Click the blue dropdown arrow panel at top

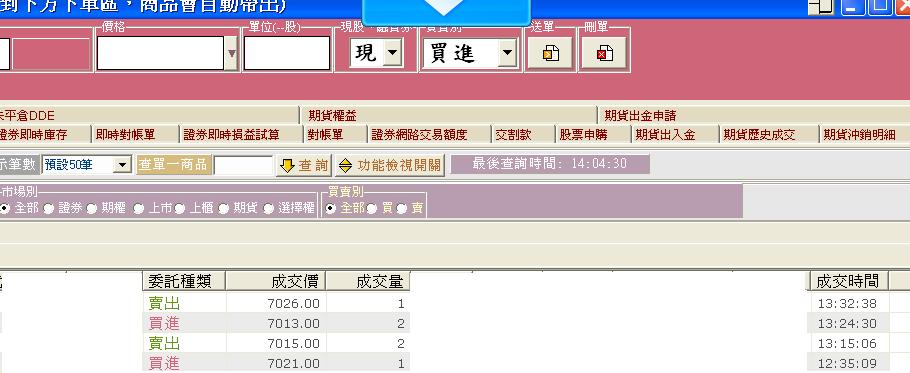tap(446, 11)
